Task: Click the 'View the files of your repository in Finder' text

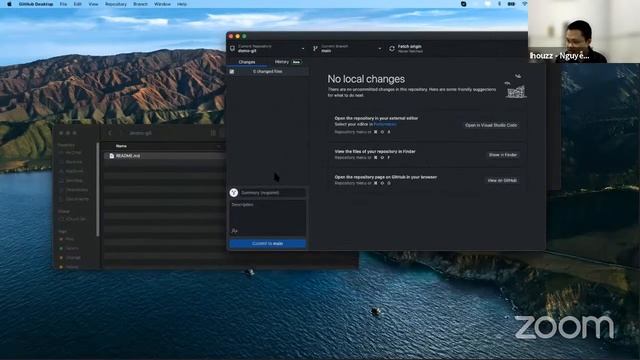Action: tap(375, 151)
